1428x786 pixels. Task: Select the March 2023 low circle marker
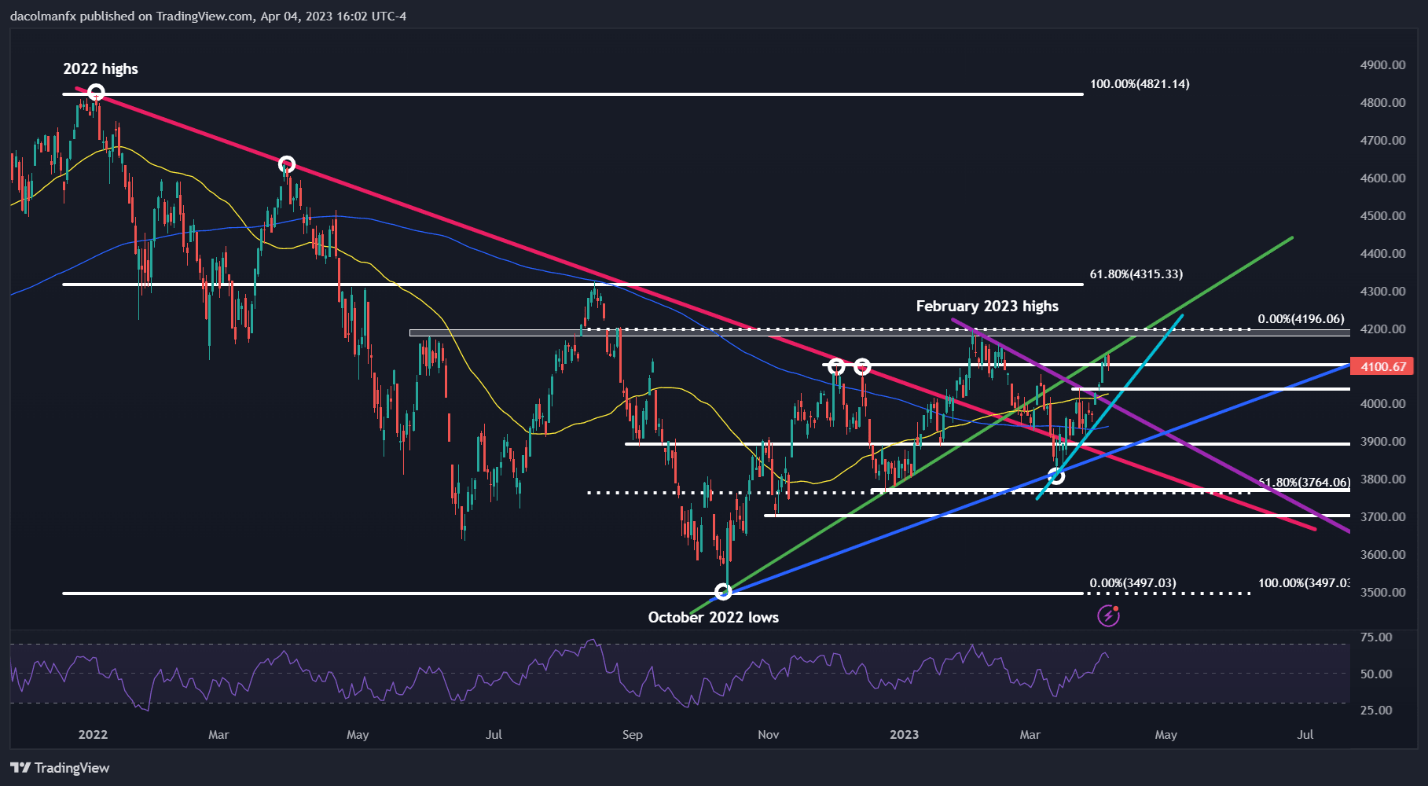pos(1055,476)
